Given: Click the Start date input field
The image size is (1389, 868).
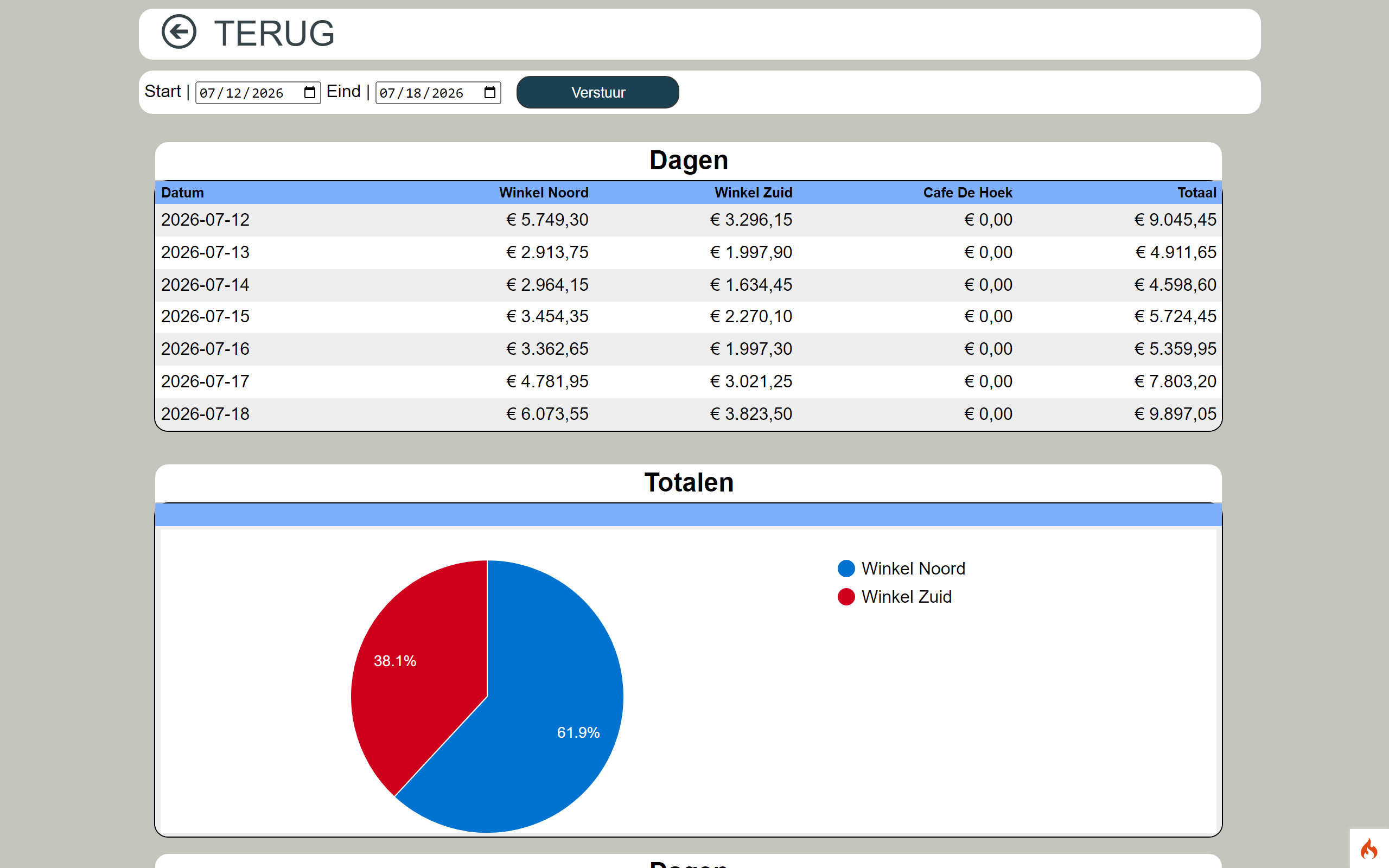Looking at the screenshot, I should [x=258, y=92].
